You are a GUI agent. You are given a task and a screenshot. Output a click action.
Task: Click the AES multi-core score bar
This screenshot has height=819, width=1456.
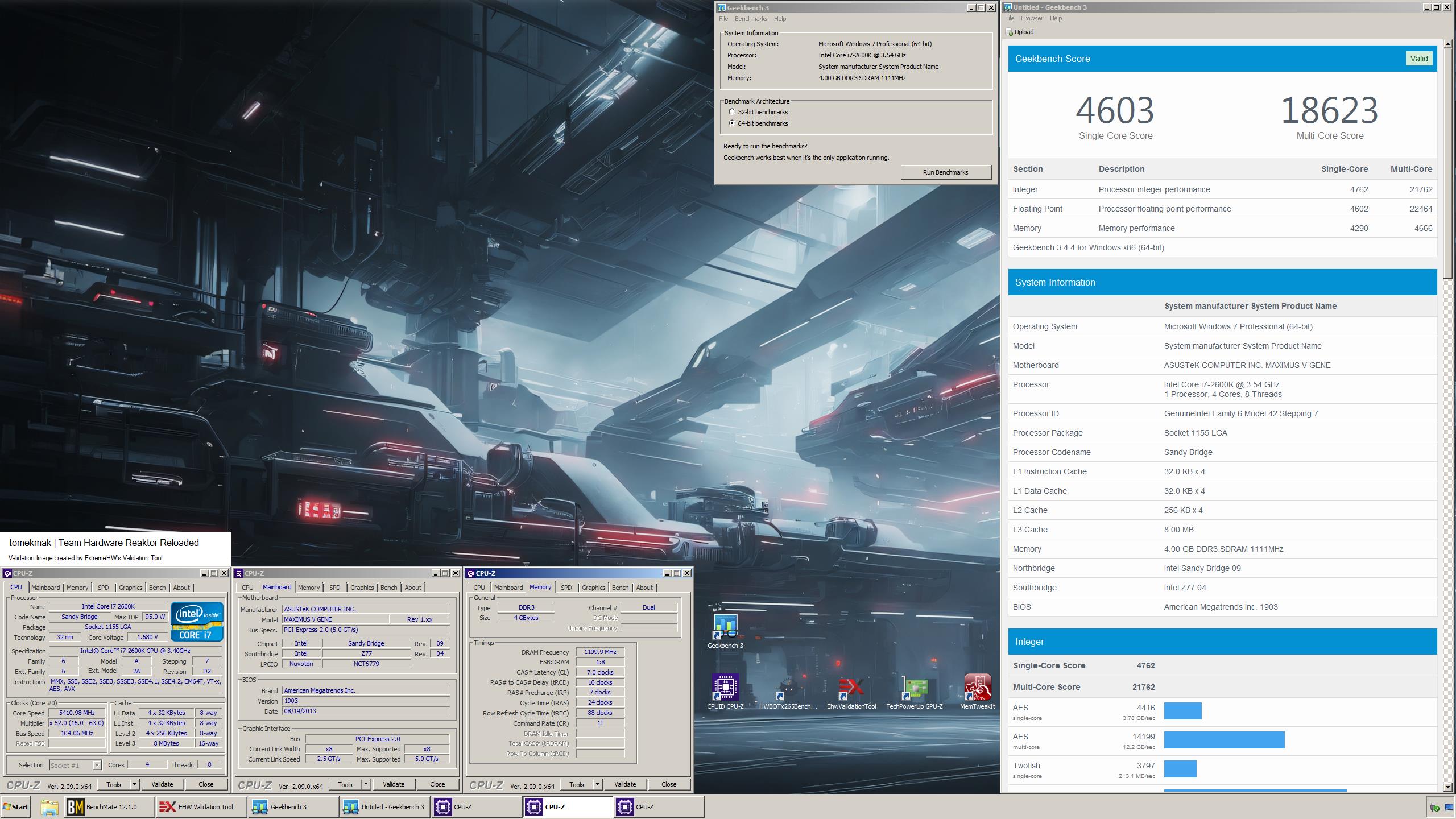1224,740
